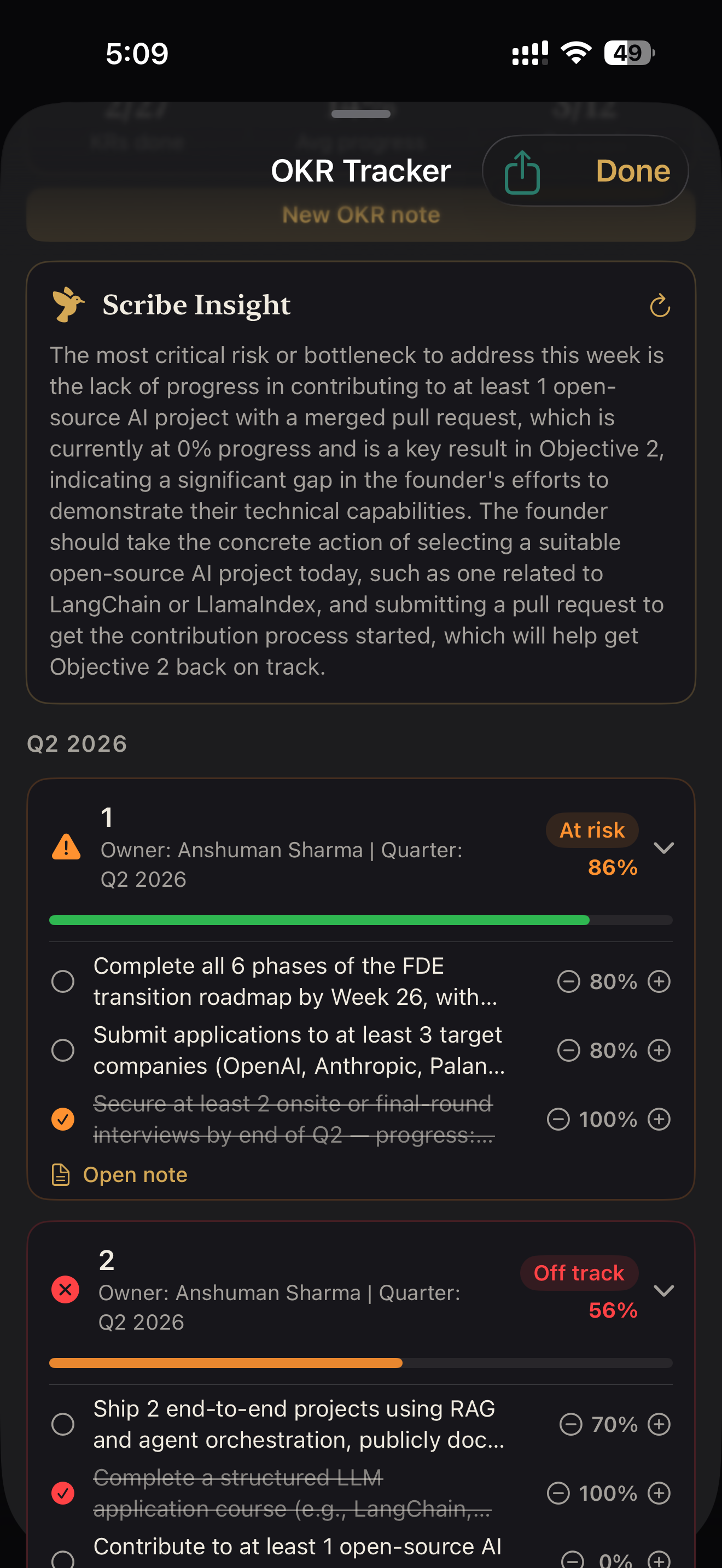
Task: Tap the red X status icon on Objective 2
Action: tap(66, 1289)
